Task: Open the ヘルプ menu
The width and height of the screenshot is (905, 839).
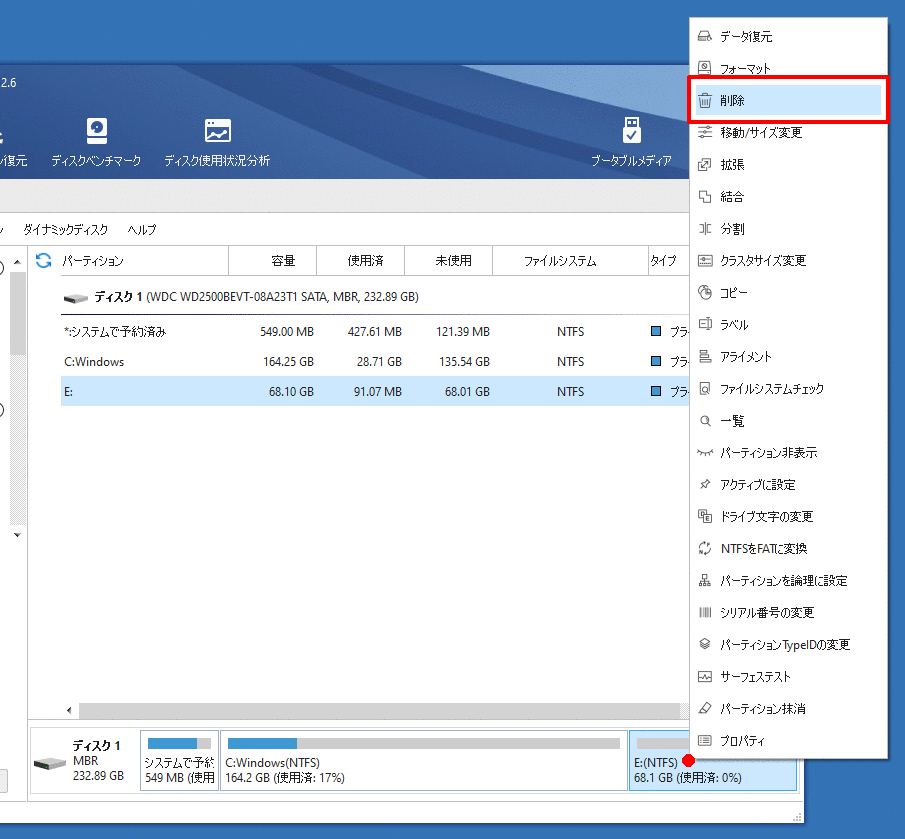Action: point(142,229)
